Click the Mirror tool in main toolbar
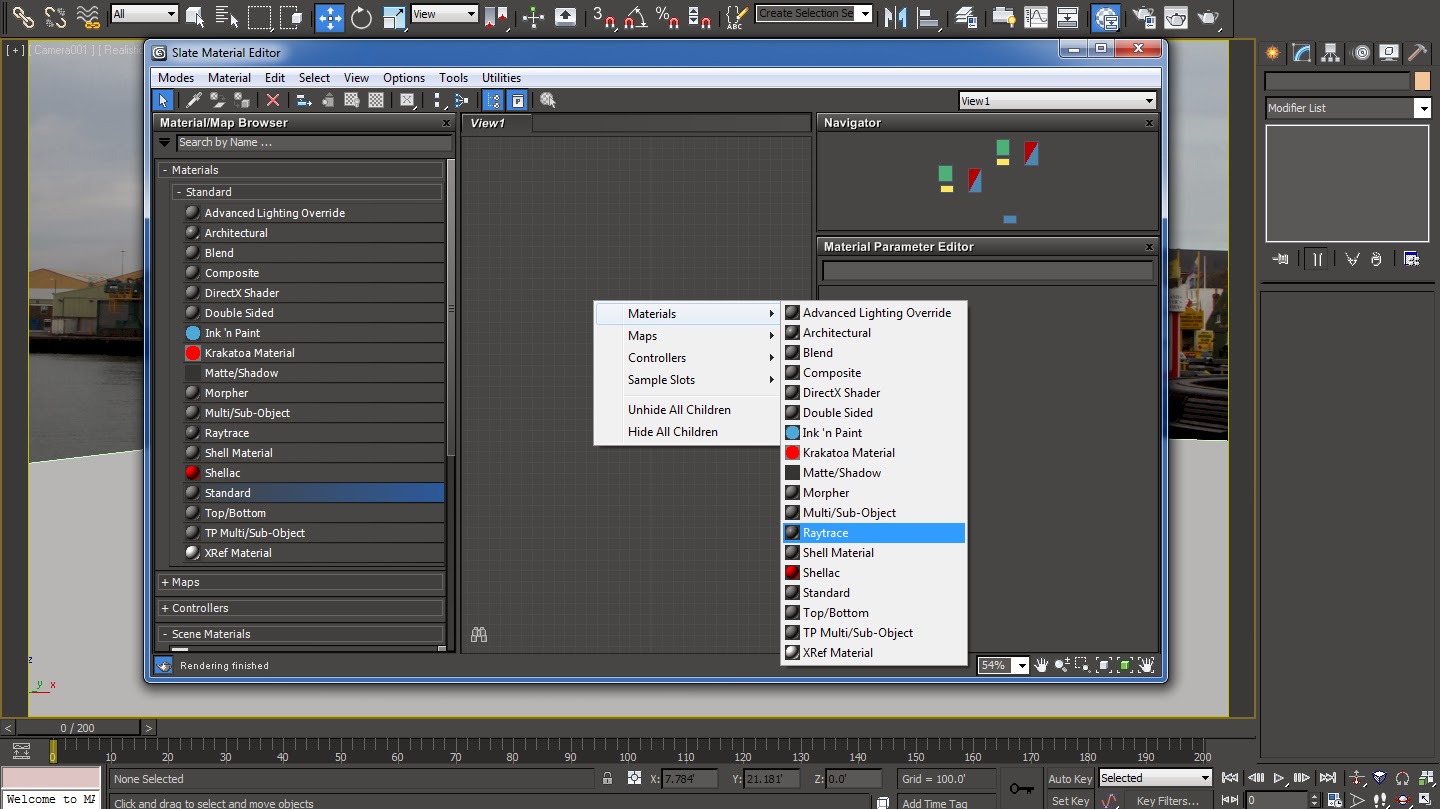 [x=895, y=17]
